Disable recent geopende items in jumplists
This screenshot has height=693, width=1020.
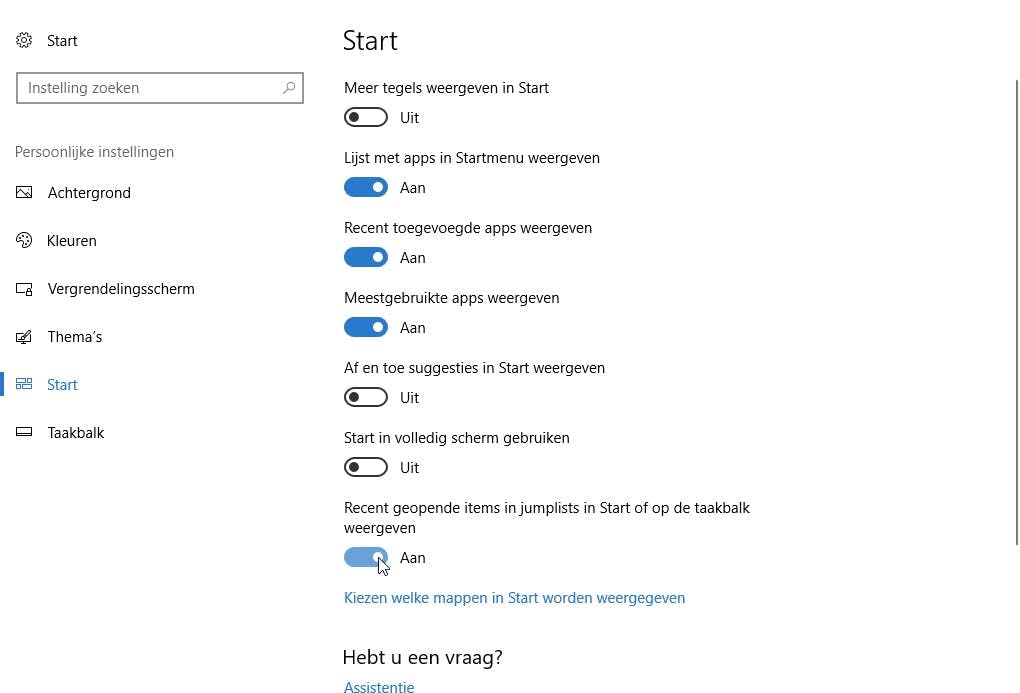coord(366,558)
